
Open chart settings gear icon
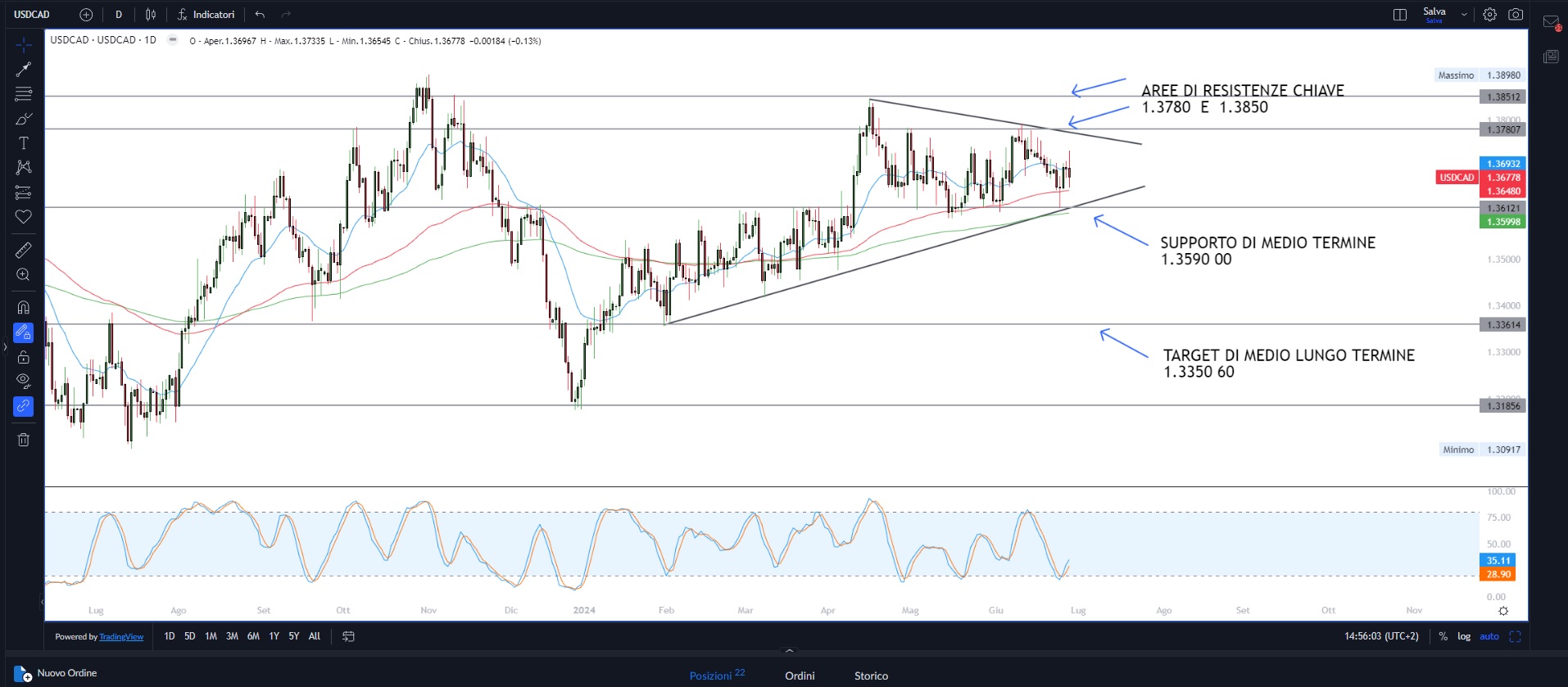[x=1489, y=15]
